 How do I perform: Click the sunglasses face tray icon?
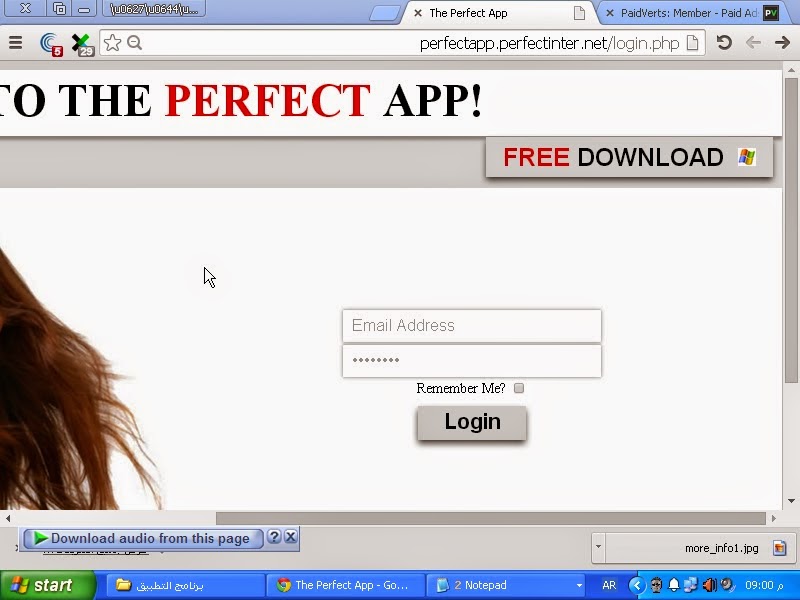click(x=656, y=585)
